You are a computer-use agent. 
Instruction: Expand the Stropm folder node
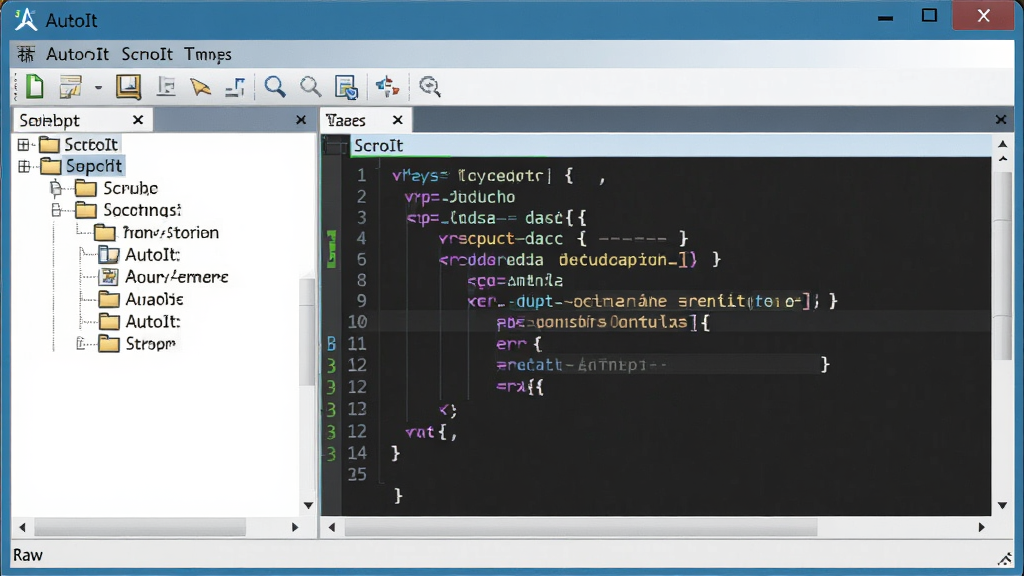point(81,344)
